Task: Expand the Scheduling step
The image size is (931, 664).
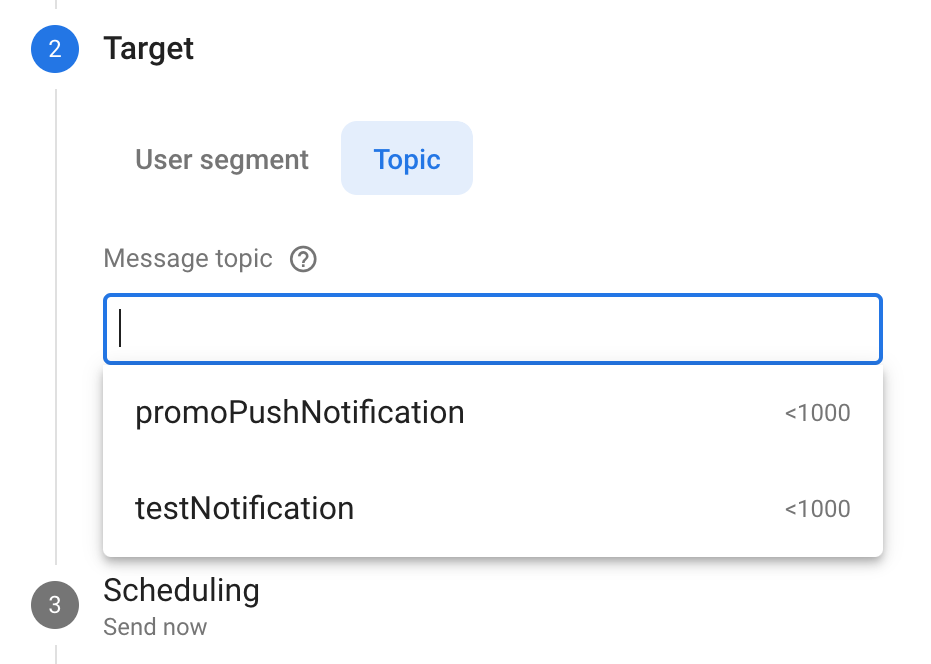Action: (x=181, y=605)
